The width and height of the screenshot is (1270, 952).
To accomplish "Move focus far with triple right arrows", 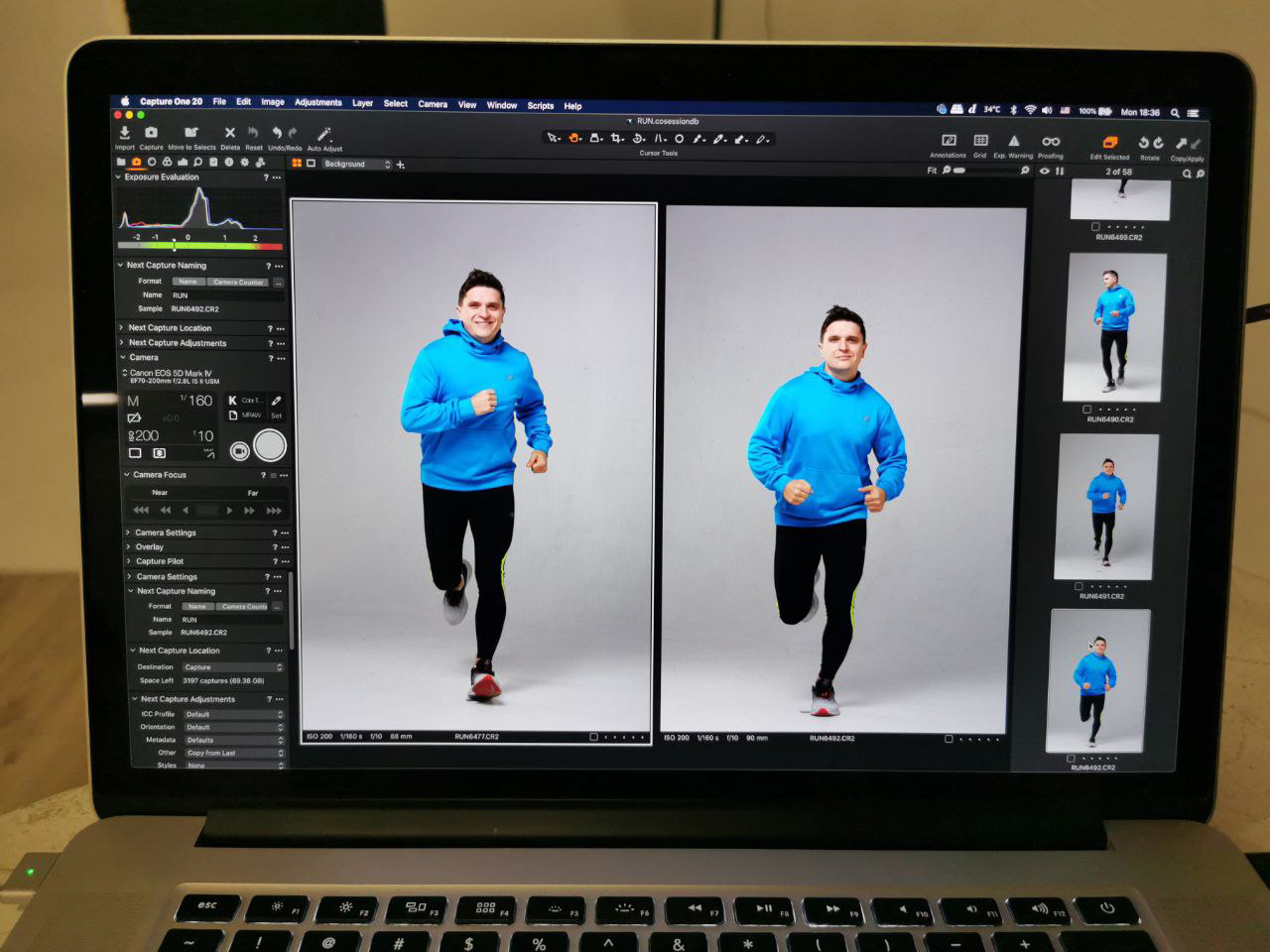I will tap(274, 510).
